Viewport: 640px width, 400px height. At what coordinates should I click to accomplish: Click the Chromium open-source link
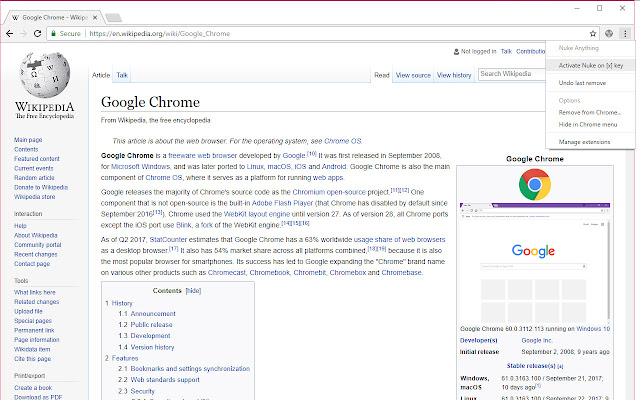pos(329,192)
